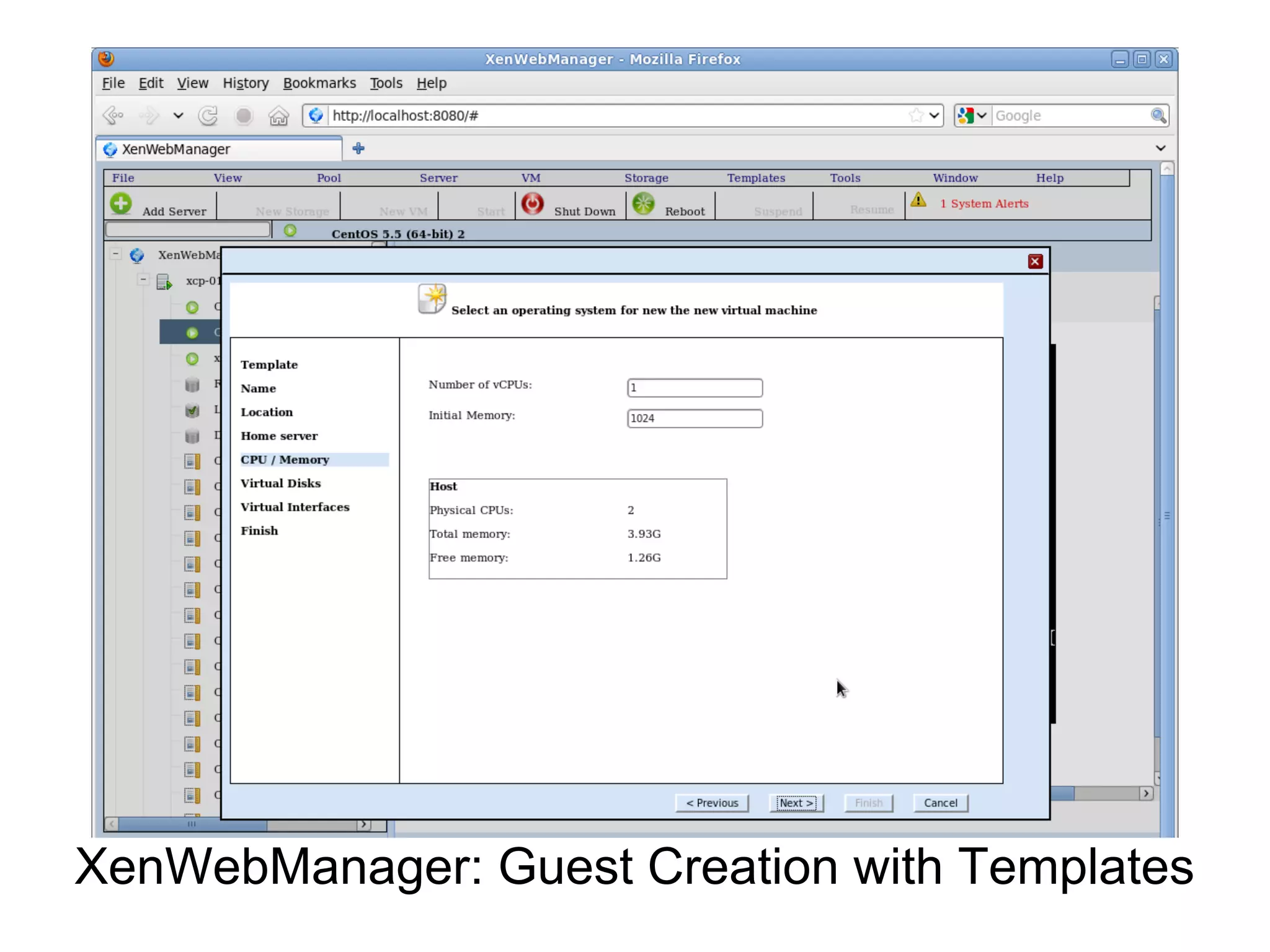1270x952 pixels.
Task: Open the list all tabs dropdown
Action: [x=1160, y=148]
